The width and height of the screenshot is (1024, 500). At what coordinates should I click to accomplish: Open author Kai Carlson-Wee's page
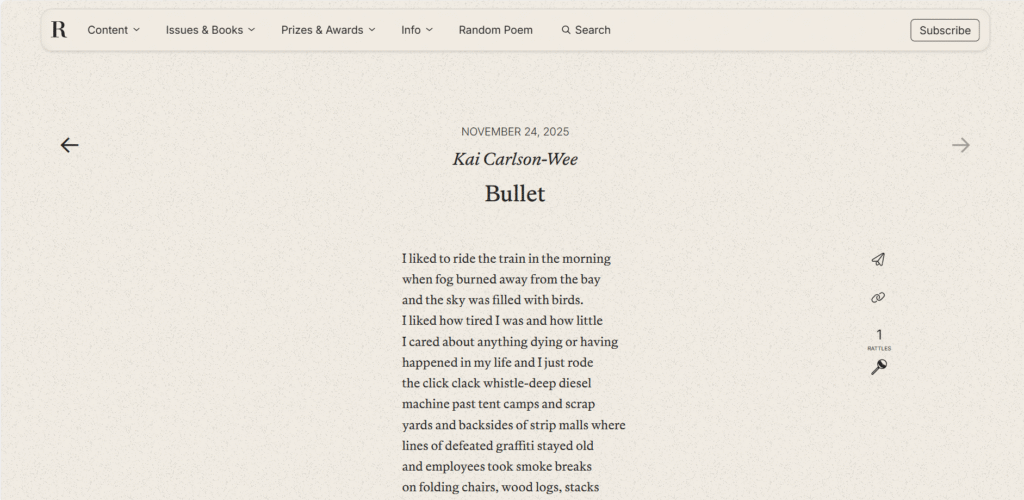coord(515,159)
